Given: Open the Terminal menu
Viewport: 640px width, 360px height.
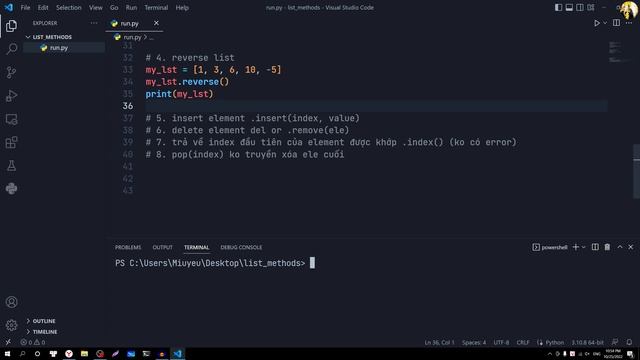Looking at the screenshot, I should click(156, 7).
